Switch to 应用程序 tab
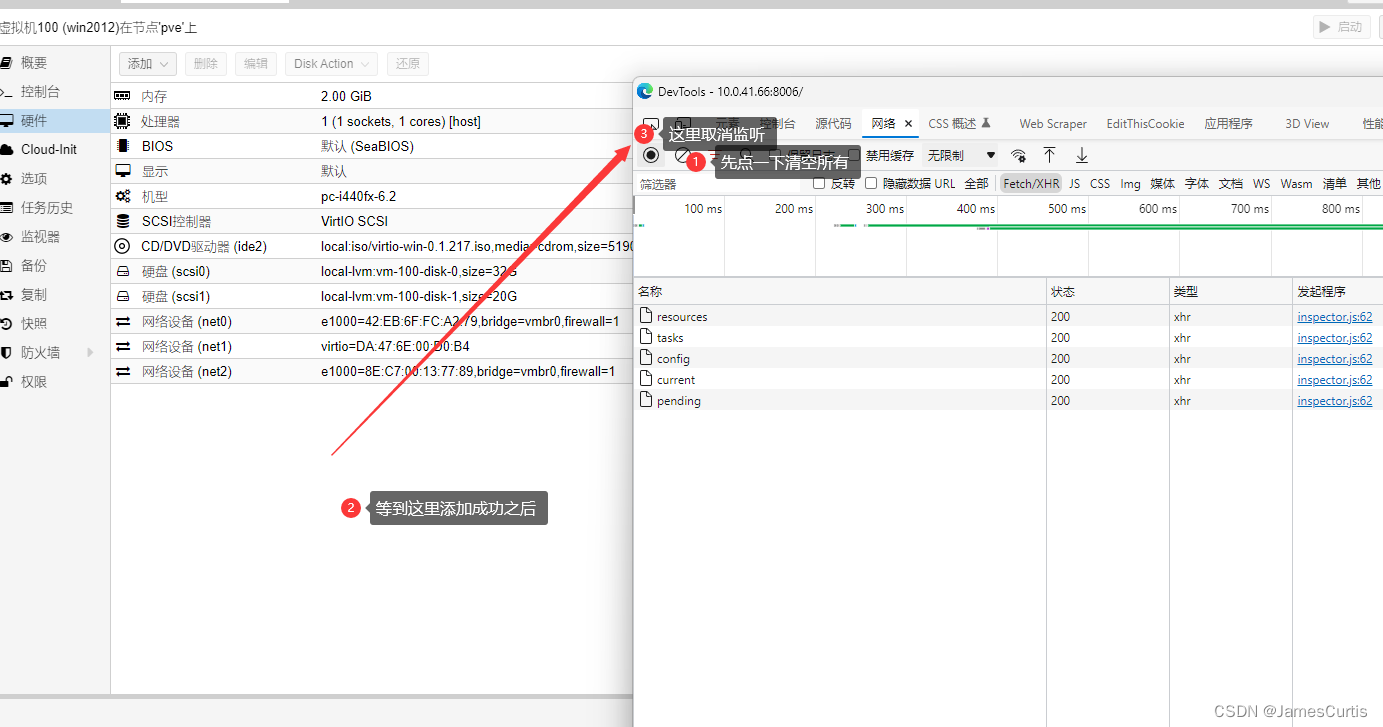1383x727 pixels. coord(1228,124)
